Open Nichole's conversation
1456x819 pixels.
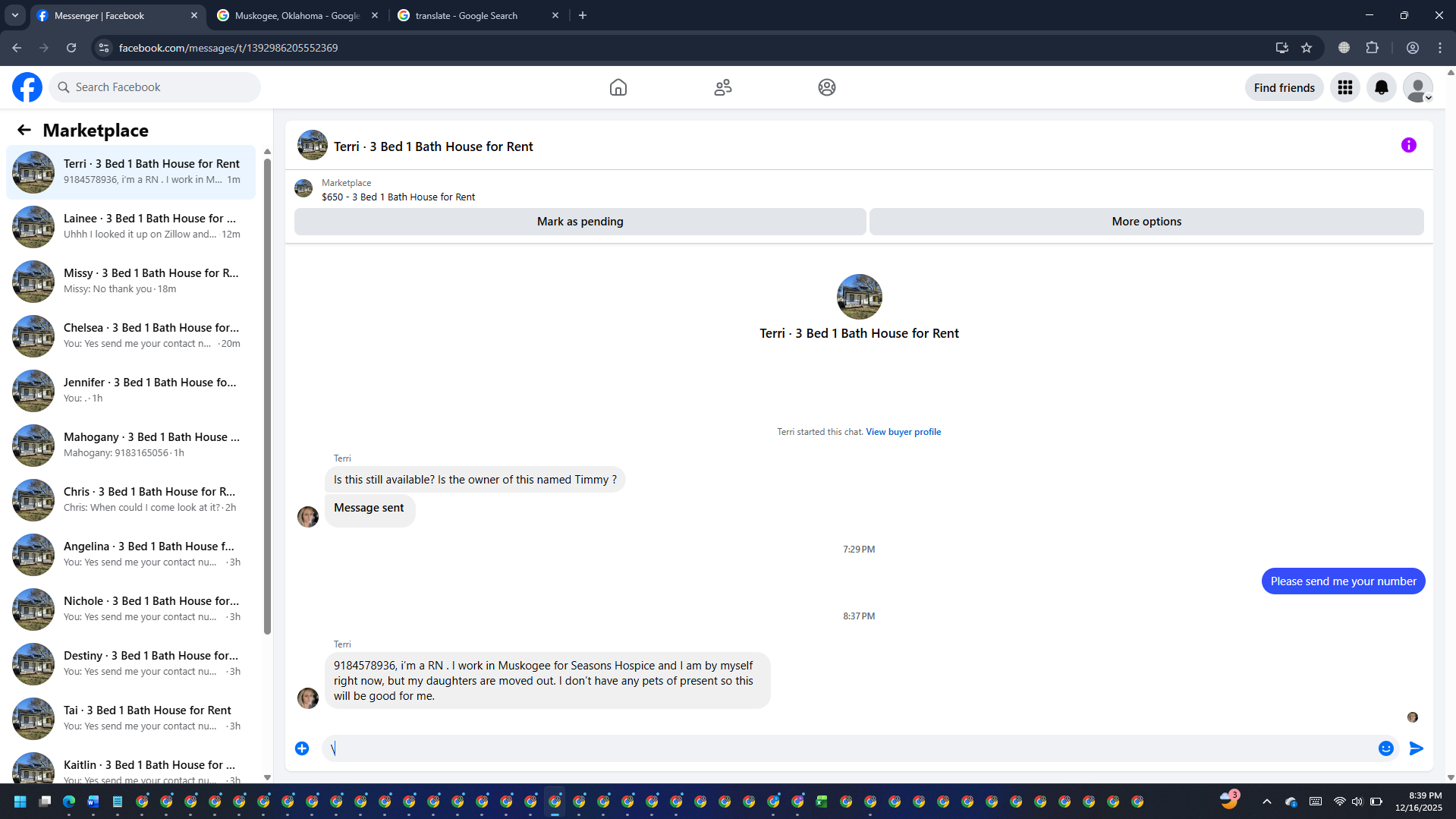[131, 610]
